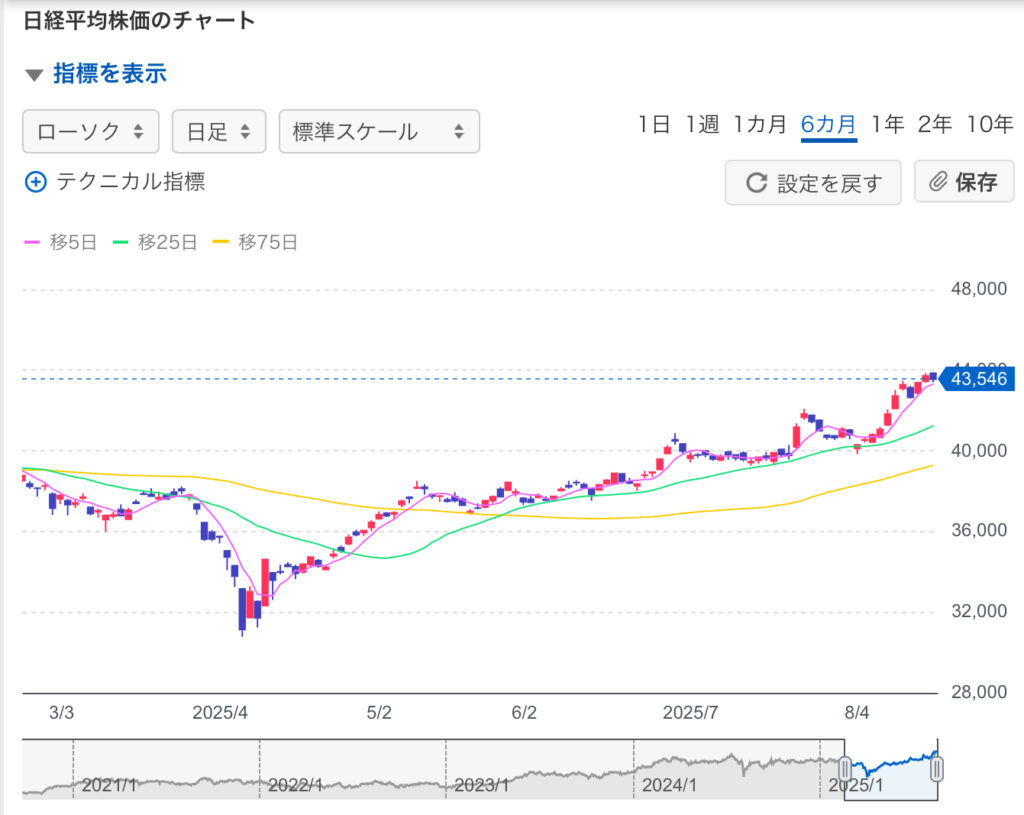
Task: Click the 2023/1 marker in range navigator
Action: (481, 784)
